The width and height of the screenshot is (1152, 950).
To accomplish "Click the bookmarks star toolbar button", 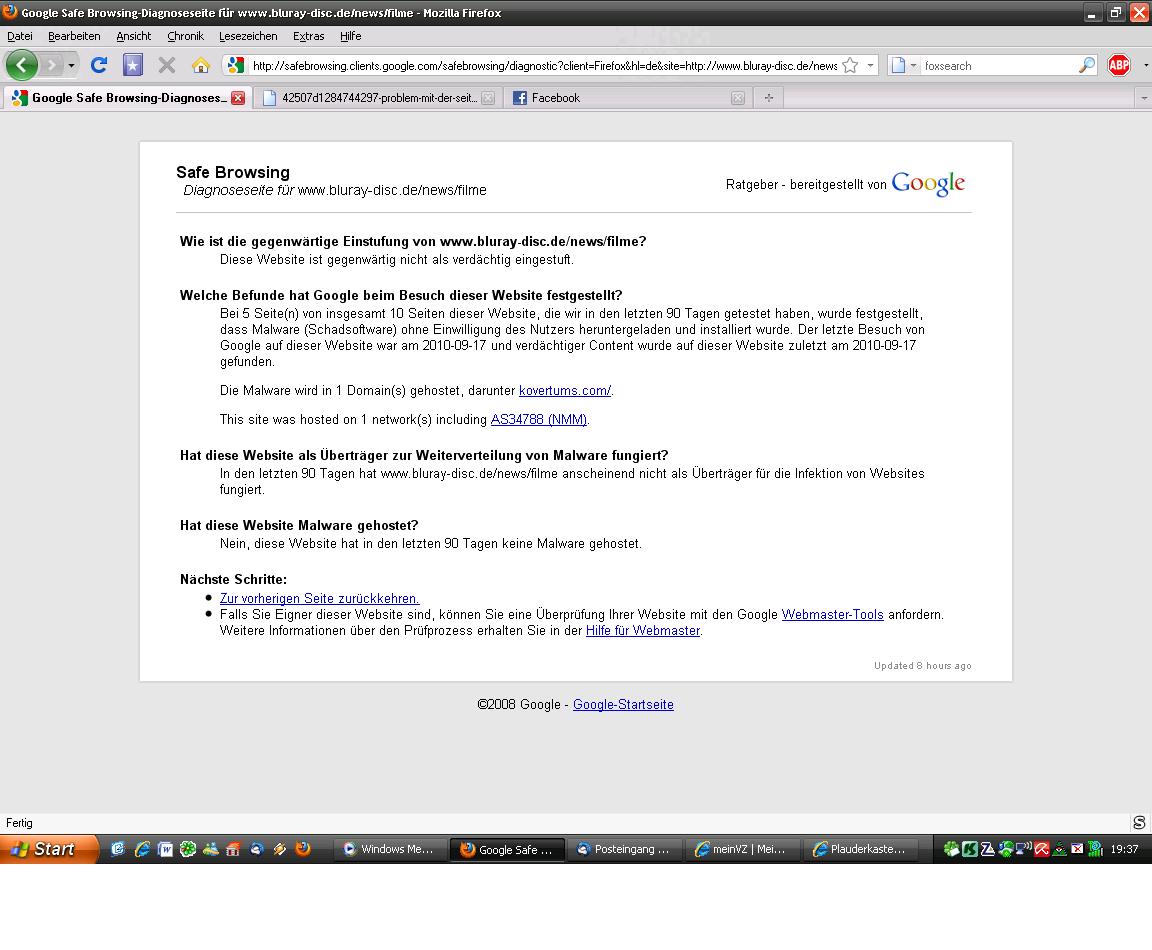I will point(132,65).
